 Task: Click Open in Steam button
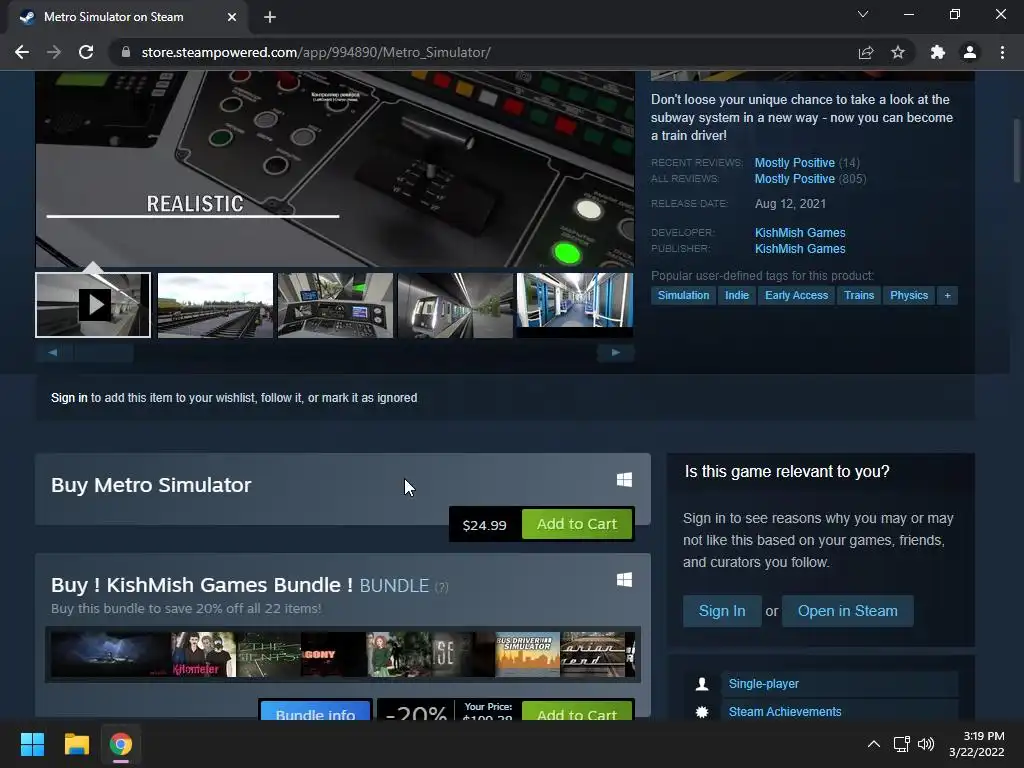[x=848, y=611]
